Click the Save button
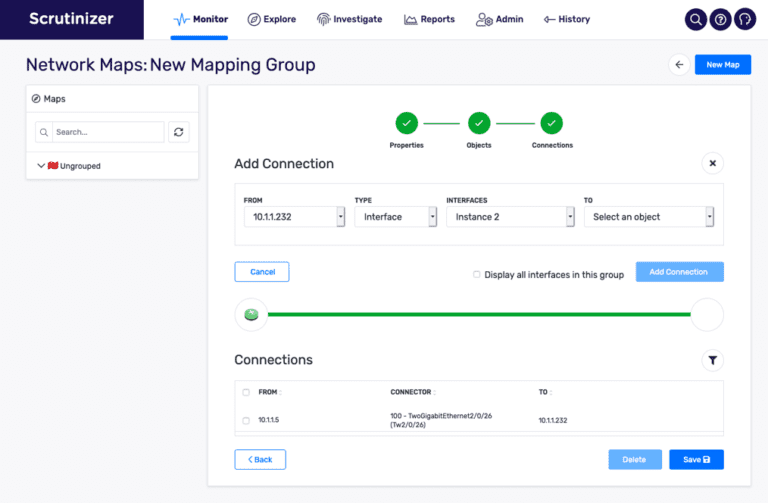Image resolution: width=768 pixels, height=503 pixels. [x=696, y=459]
